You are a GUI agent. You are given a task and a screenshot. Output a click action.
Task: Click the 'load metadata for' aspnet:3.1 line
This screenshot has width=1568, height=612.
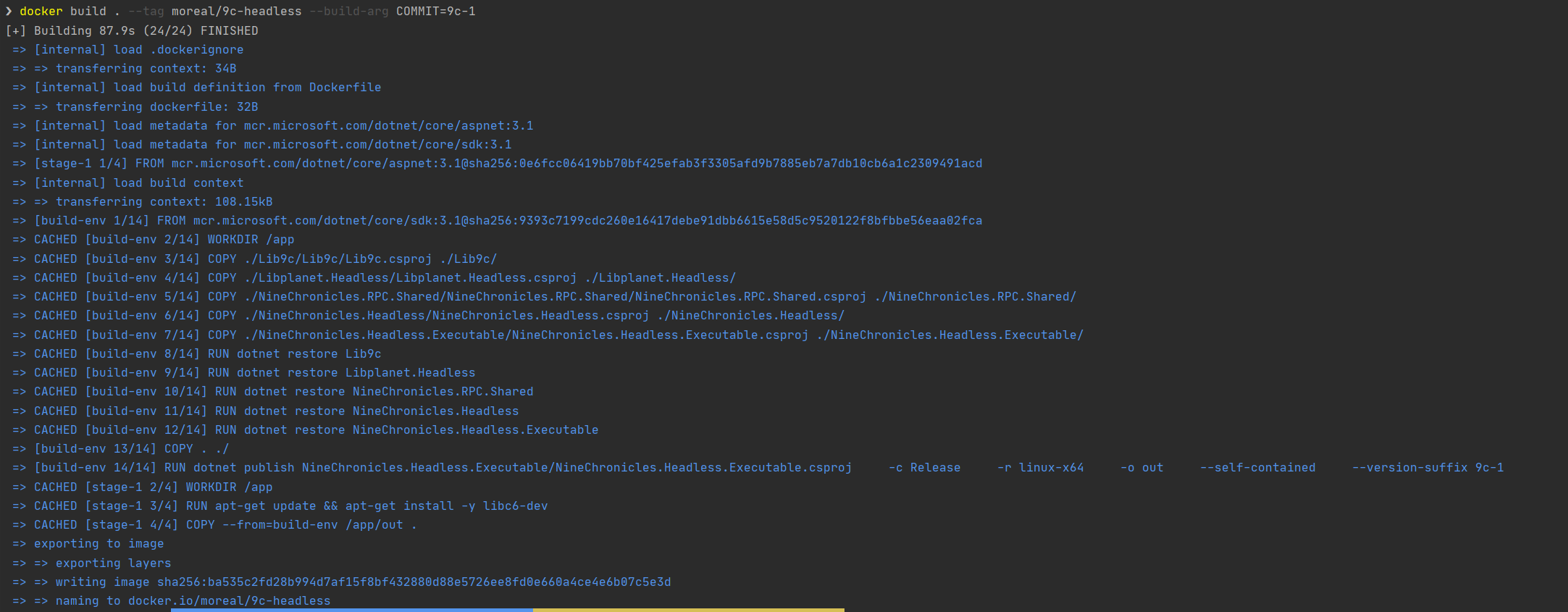(x=273, y=125)
